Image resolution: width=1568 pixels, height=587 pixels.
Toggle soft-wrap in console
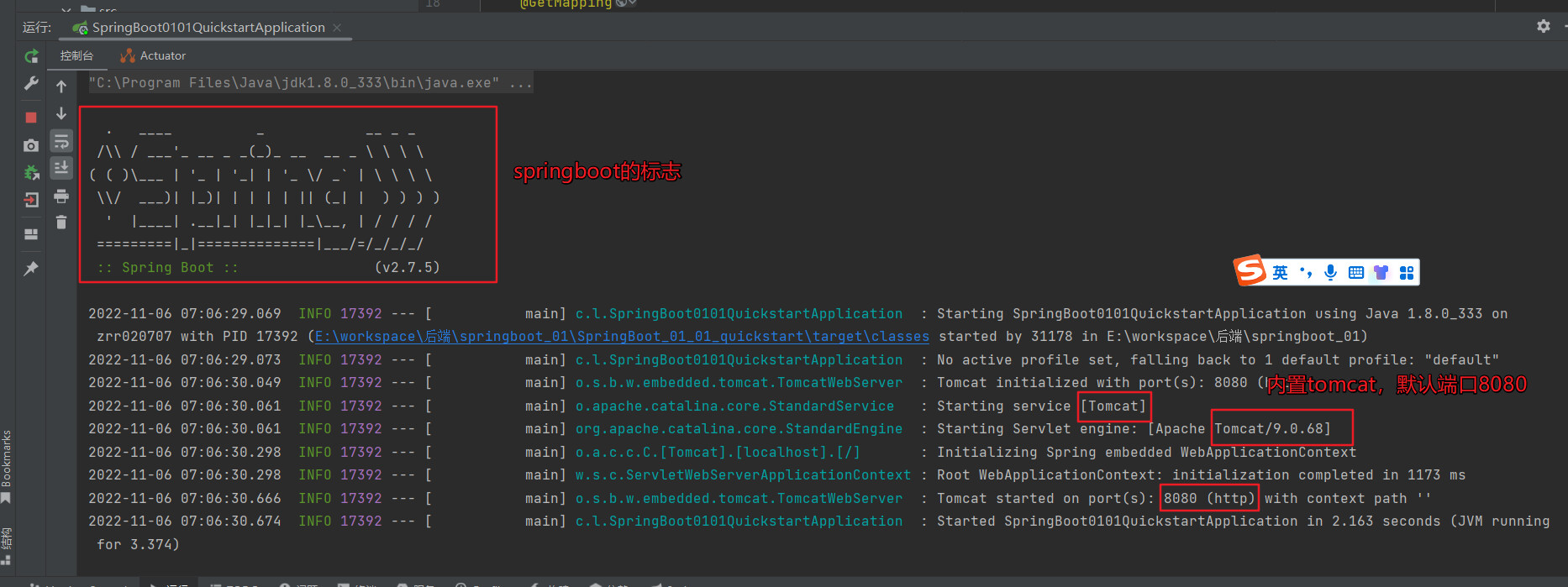61,141
